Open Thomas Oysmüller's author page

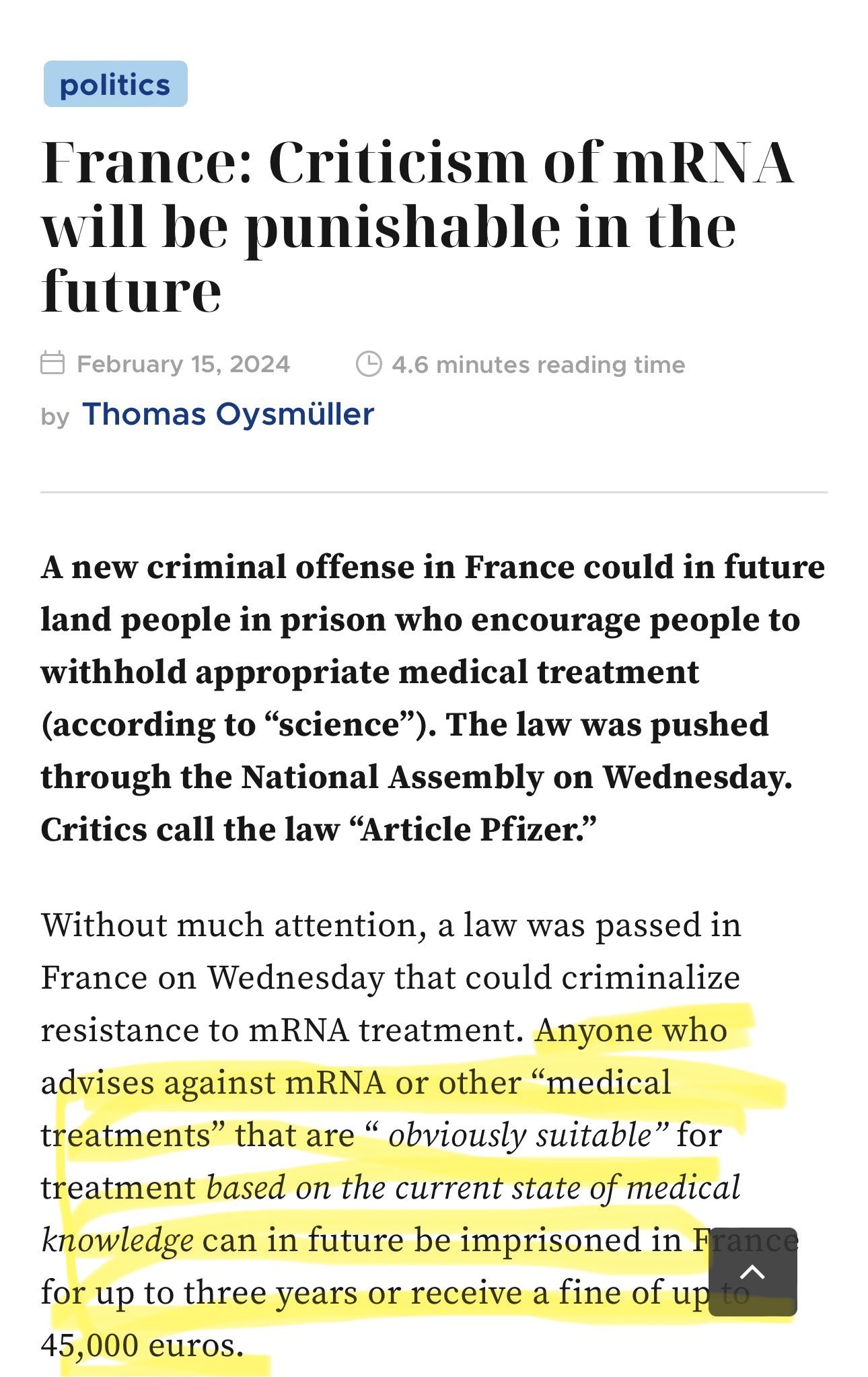tap(227, 415)
